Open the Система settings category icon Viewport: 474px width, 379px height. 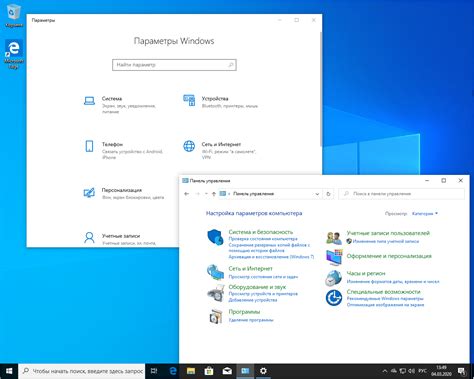pyautogui.click(x=89, y=100)
